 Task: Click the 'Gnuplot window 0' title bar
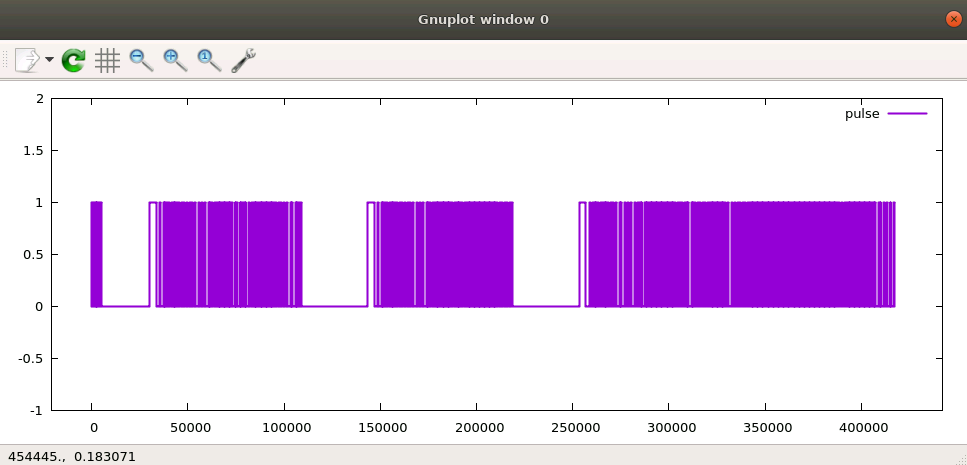pyautogui.click(x=482, y=19)
